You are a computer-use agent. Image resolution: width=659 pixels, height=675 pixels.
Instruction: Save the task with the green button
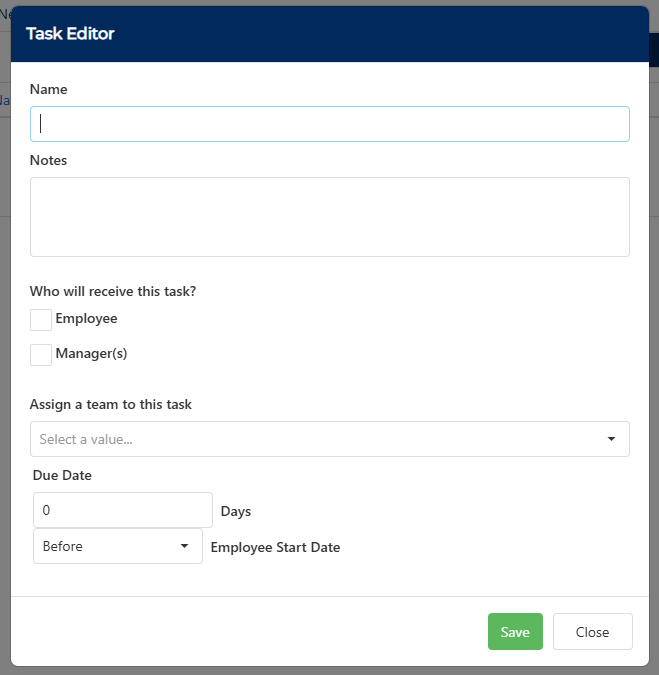(x=515, y=632)
